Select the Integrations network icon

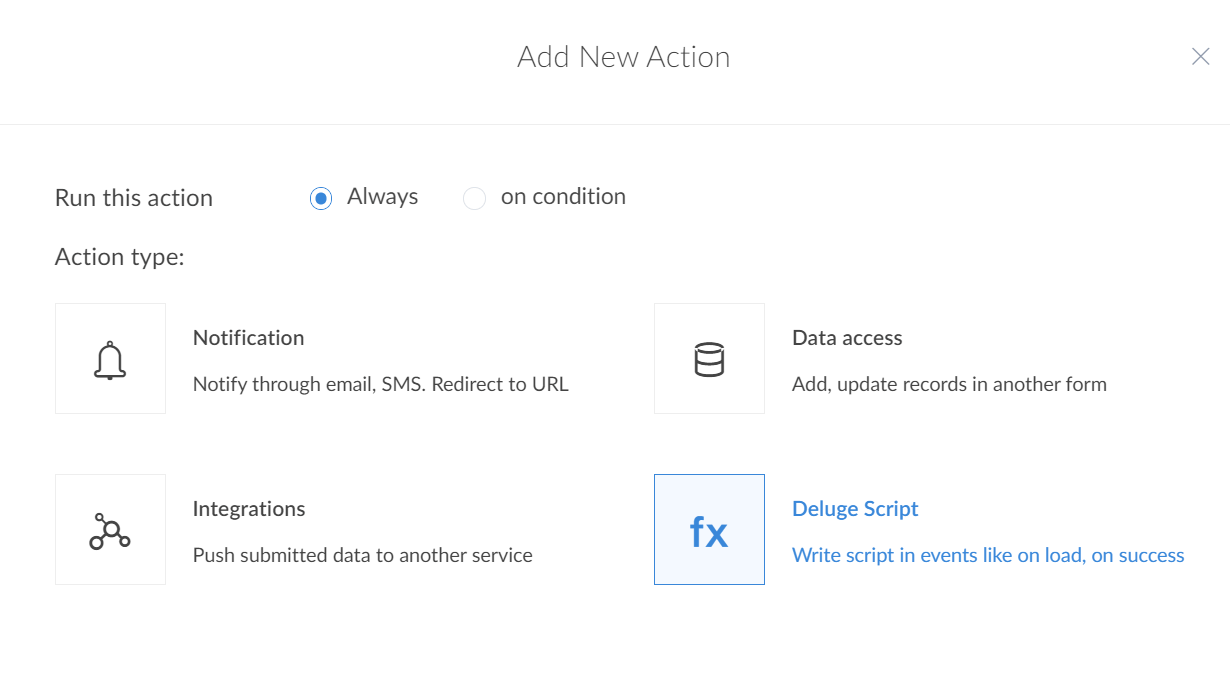click(x=110, y=529)
